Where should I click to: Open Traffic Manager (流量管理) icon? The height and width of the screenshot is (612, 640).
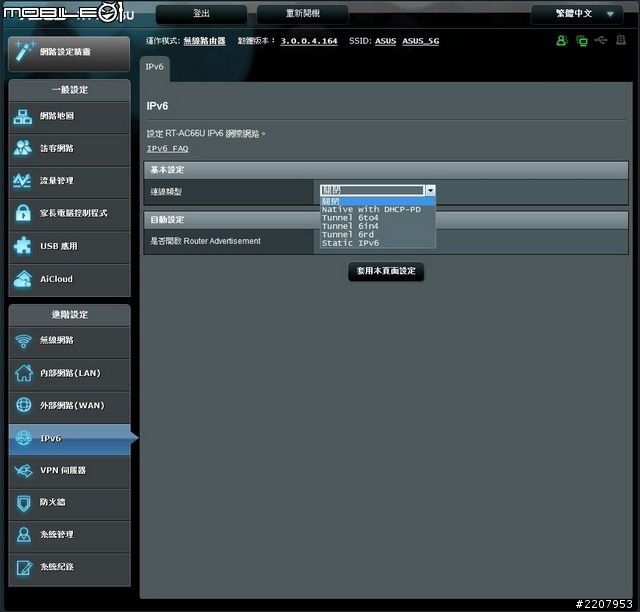point(23,181)
